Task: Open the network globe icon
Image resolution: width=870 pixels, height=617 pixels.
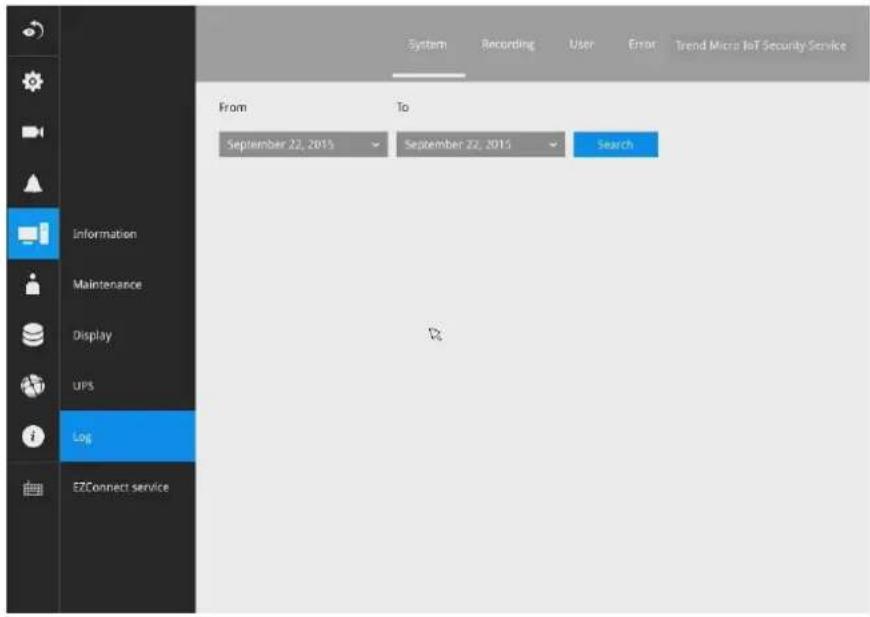Action: pos(33,386)
